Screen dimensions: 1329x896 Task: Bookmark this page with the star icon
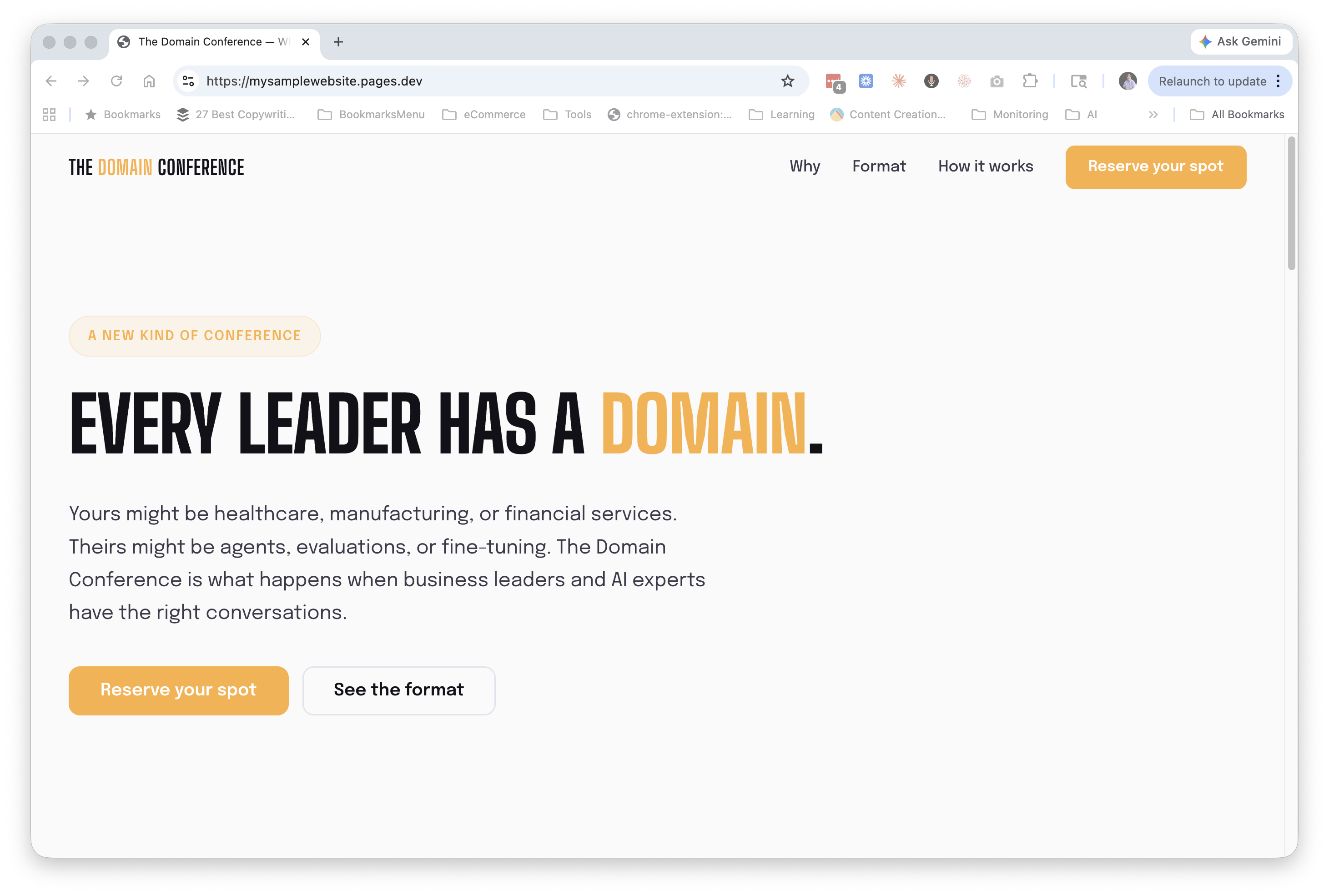[787, 81]
